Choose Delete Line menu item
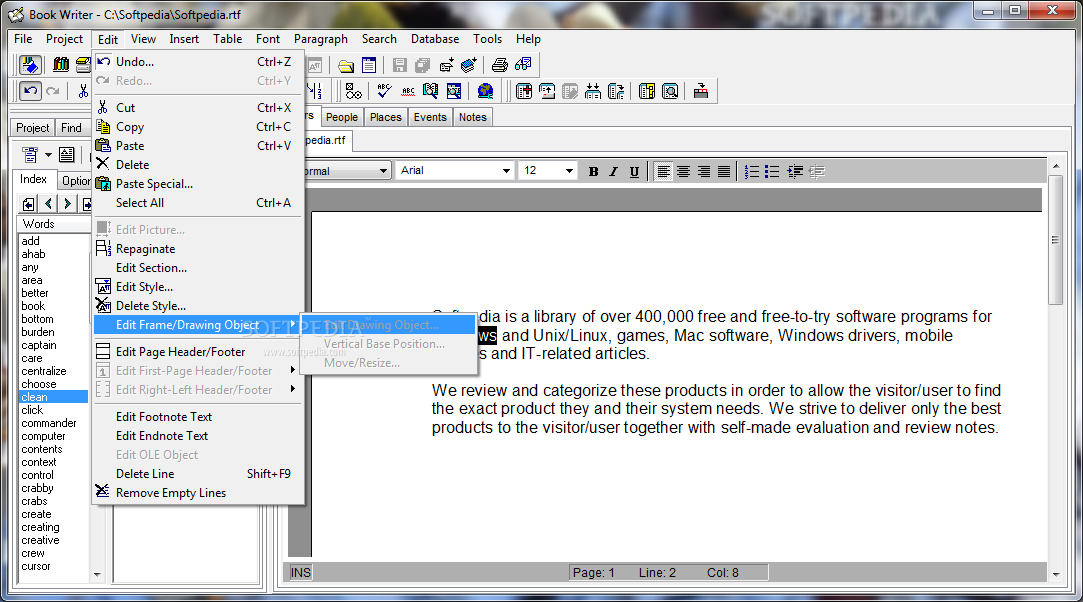Viewport: 1083px width, 602px height. coord(198,474)
